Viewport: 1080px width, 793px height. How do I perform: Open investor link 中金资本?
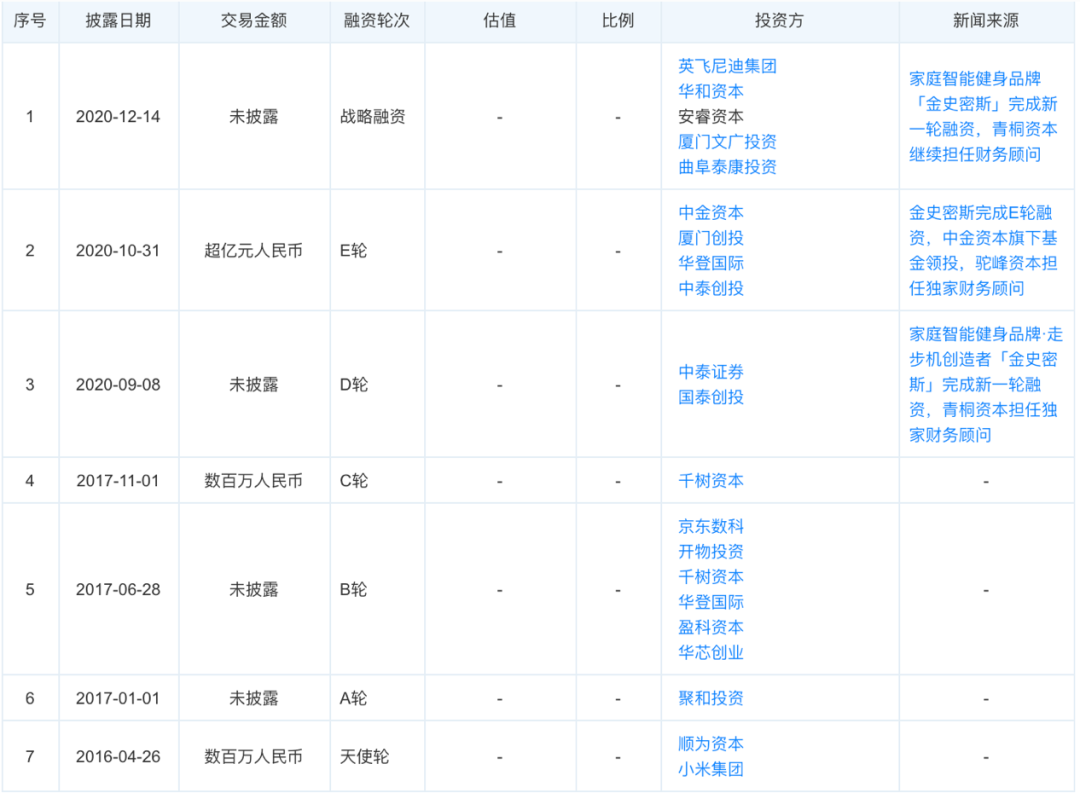(x=711, y=213)
